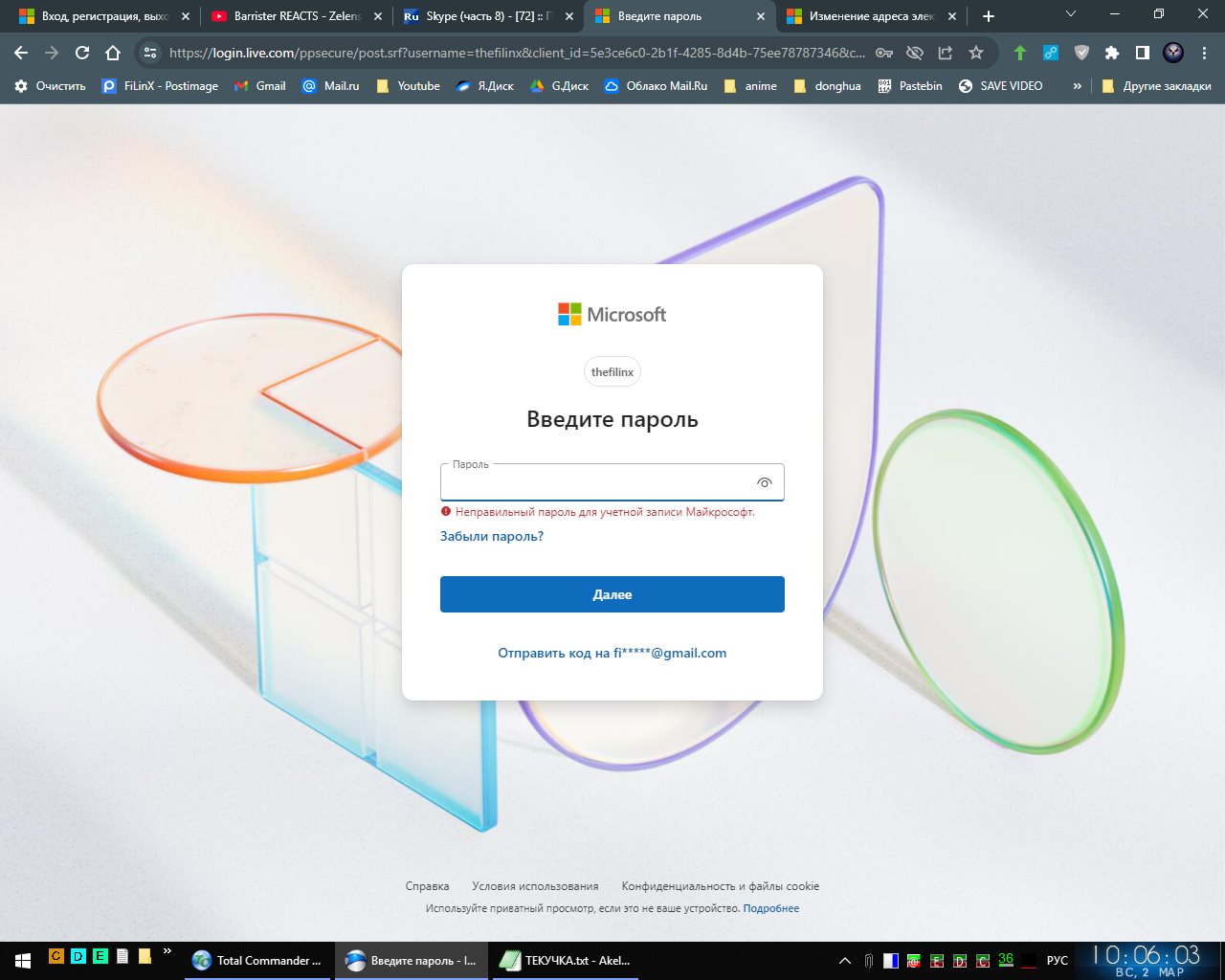Open the Gmail bookmark
Image resolution: width=1225 pixels, height=980 pixels.
tap(259, 86)
